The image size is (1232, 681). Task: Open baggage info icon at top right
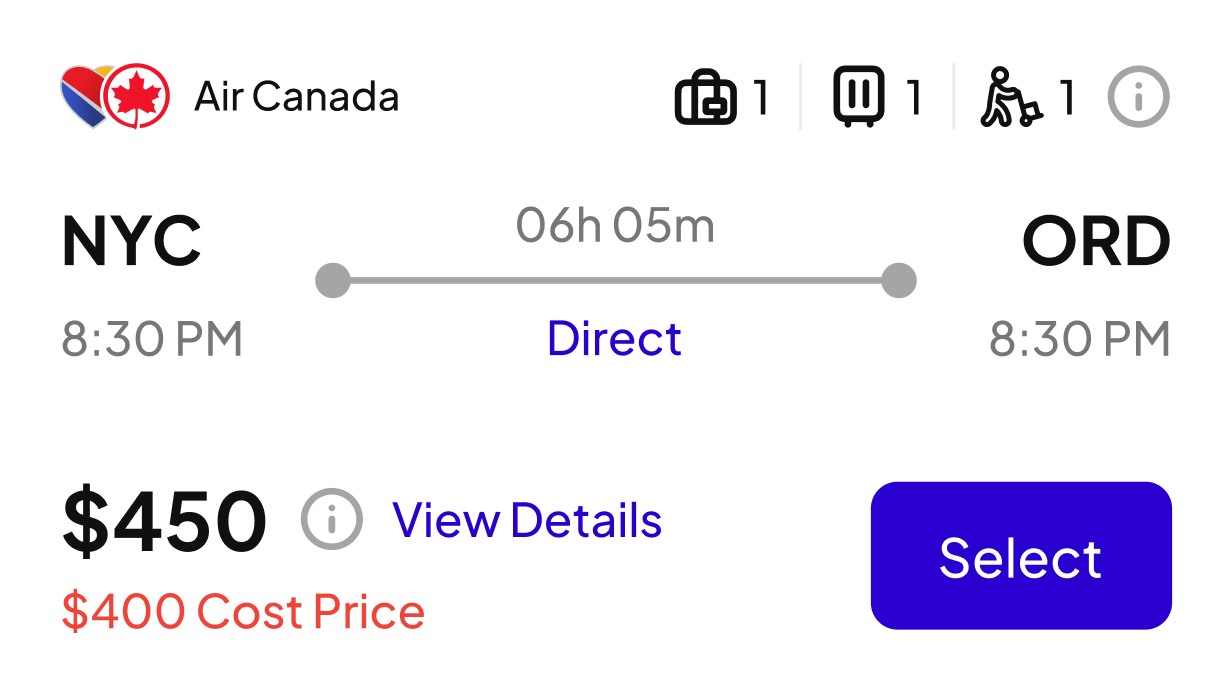click(1138, 97)
